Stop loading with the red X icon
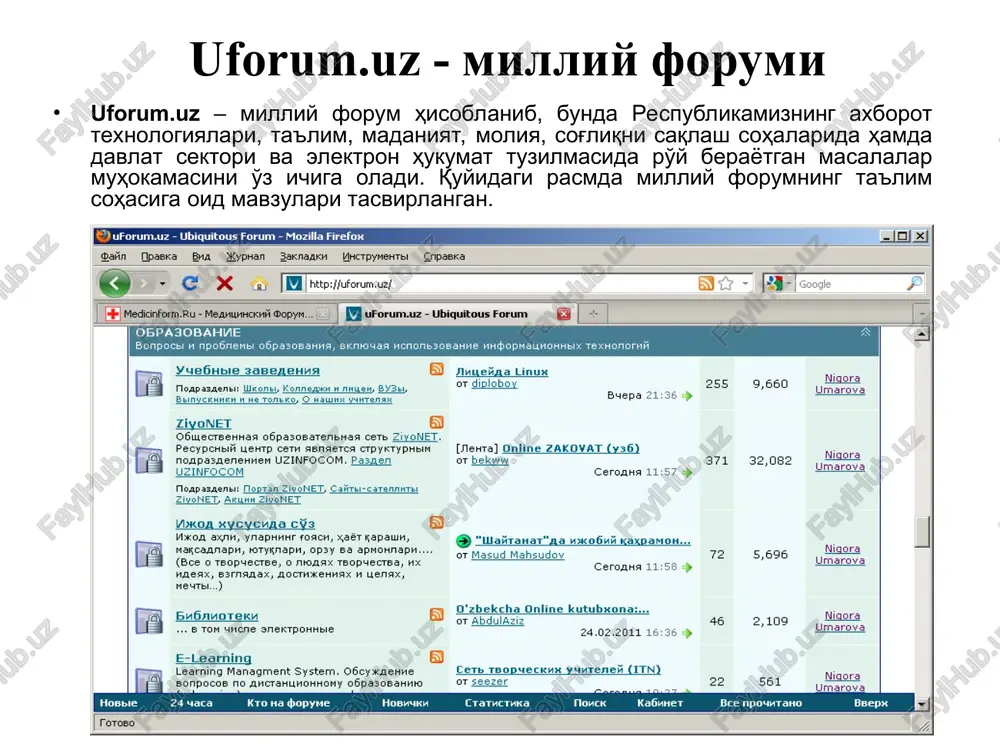Viewport: 1000px width, 750px height. tap(224, 283)
